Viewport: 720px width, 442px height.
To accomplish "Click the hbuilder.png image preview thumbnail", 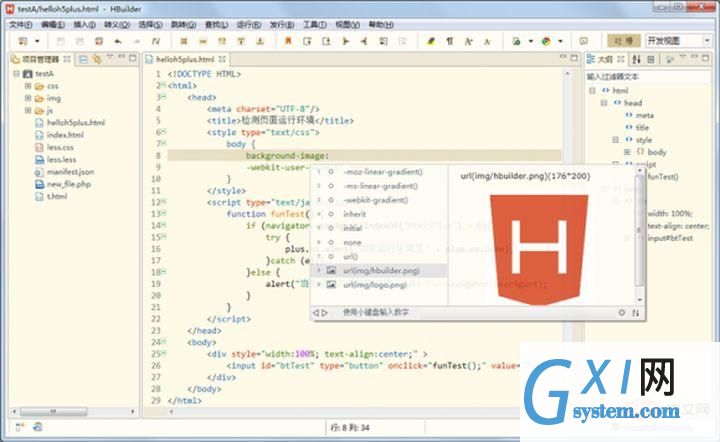I will coord(539,249).
